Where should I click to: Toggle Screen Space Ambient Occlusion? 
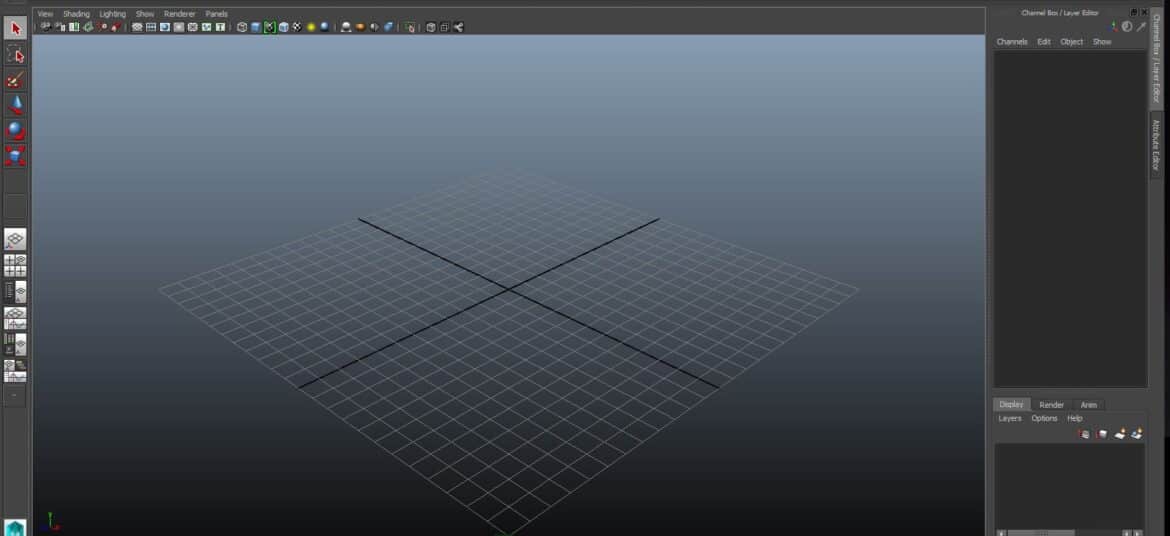pos(346,27)
